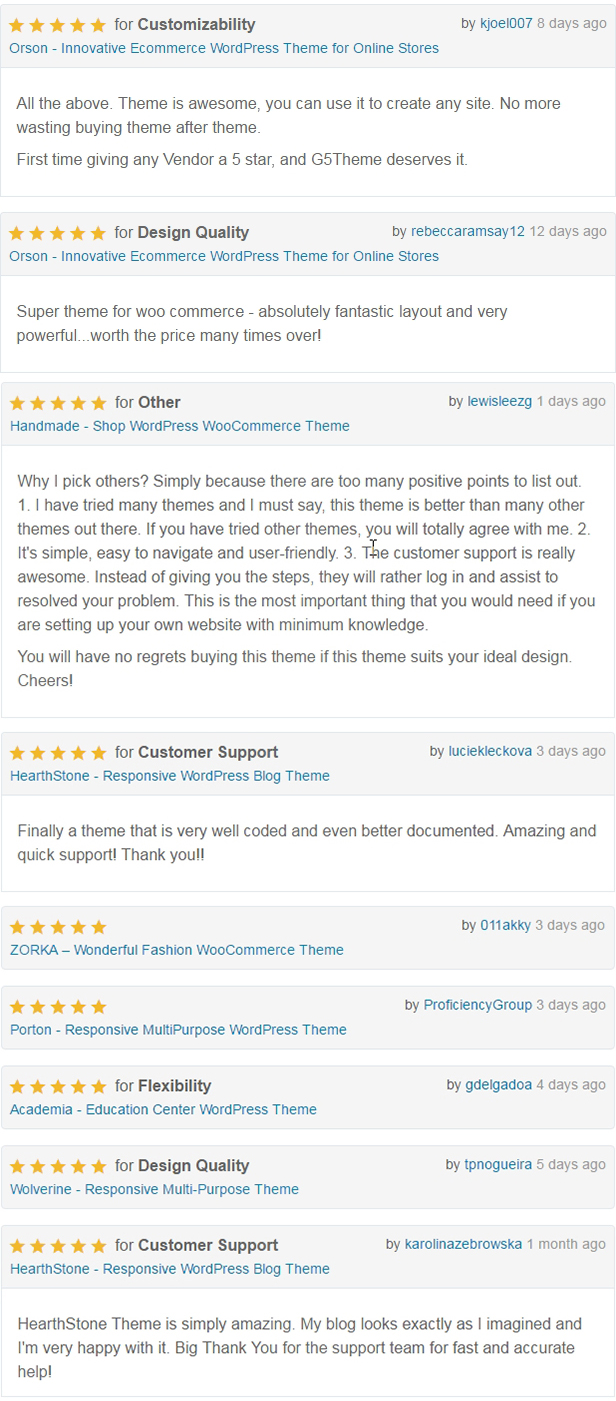Open Porton Responsive MultiPurpose WordPress Theme

[178, 1030]
